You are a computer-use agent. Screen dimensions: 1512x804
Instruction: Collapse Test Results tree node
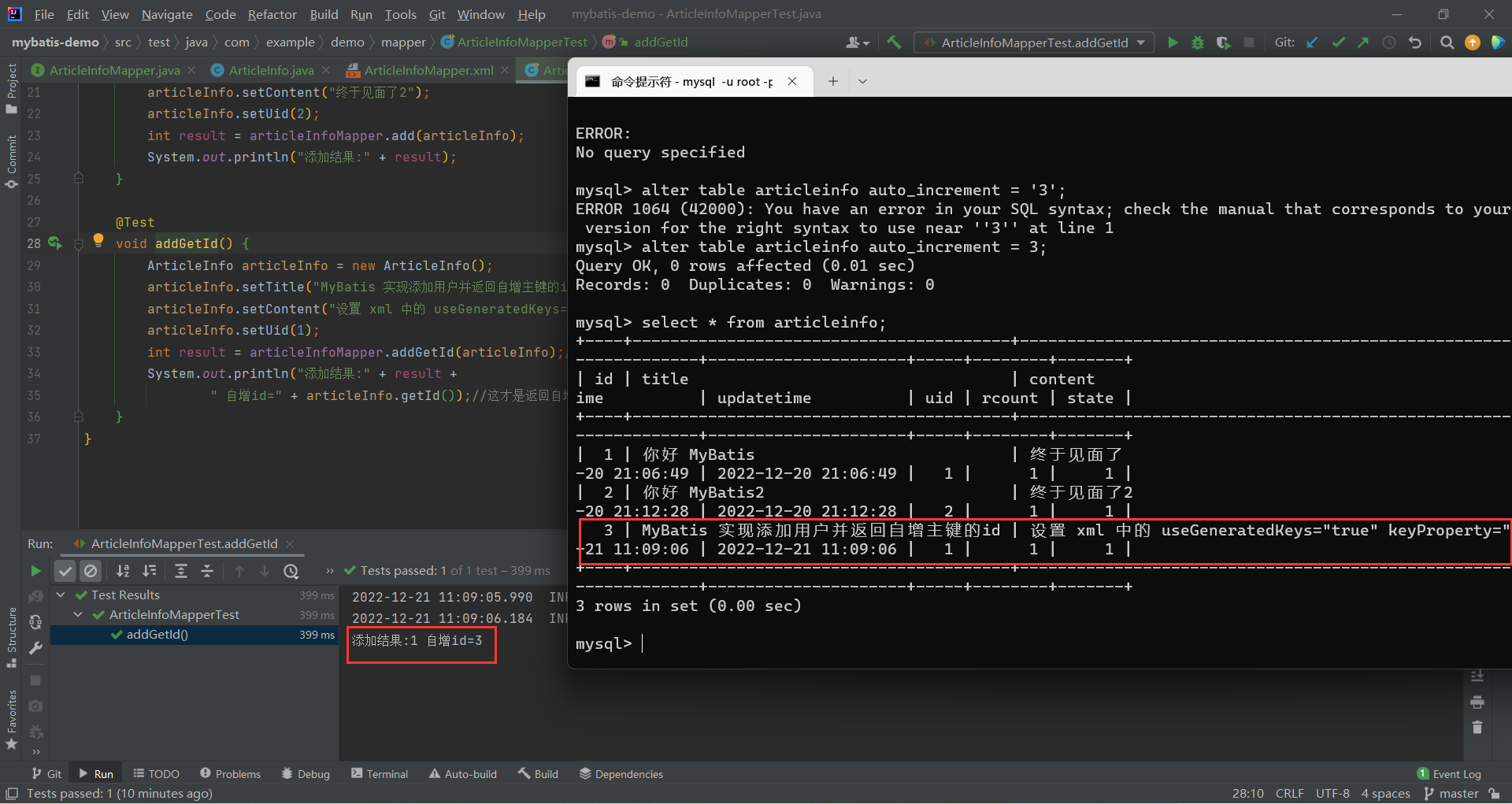click(61, 595)
